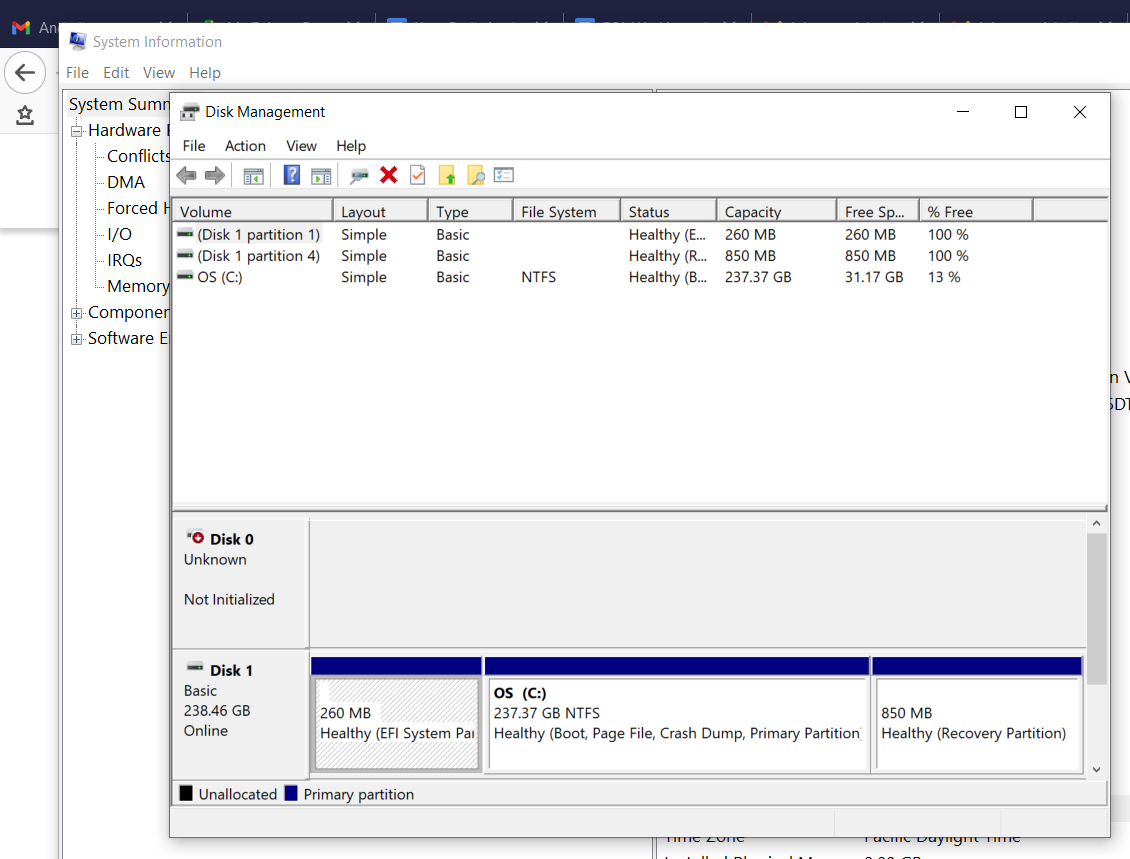This screenshot has height=859, width=1130.
Task: Click the Disk 0 not-initialized red icon
Action: pos(195,537)
